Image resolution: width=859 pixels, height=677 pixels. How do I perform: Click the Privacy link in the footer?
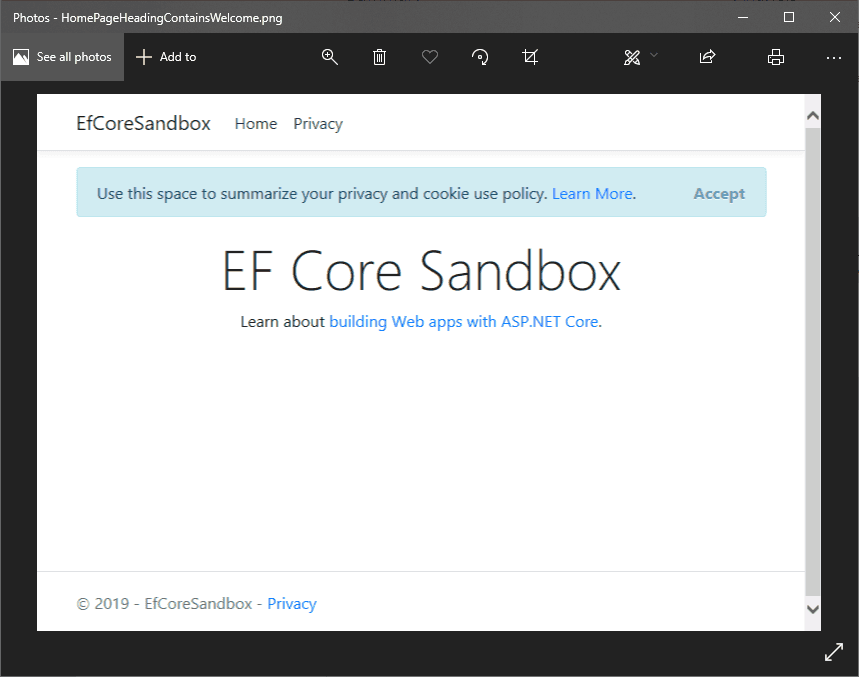point(292,604)
